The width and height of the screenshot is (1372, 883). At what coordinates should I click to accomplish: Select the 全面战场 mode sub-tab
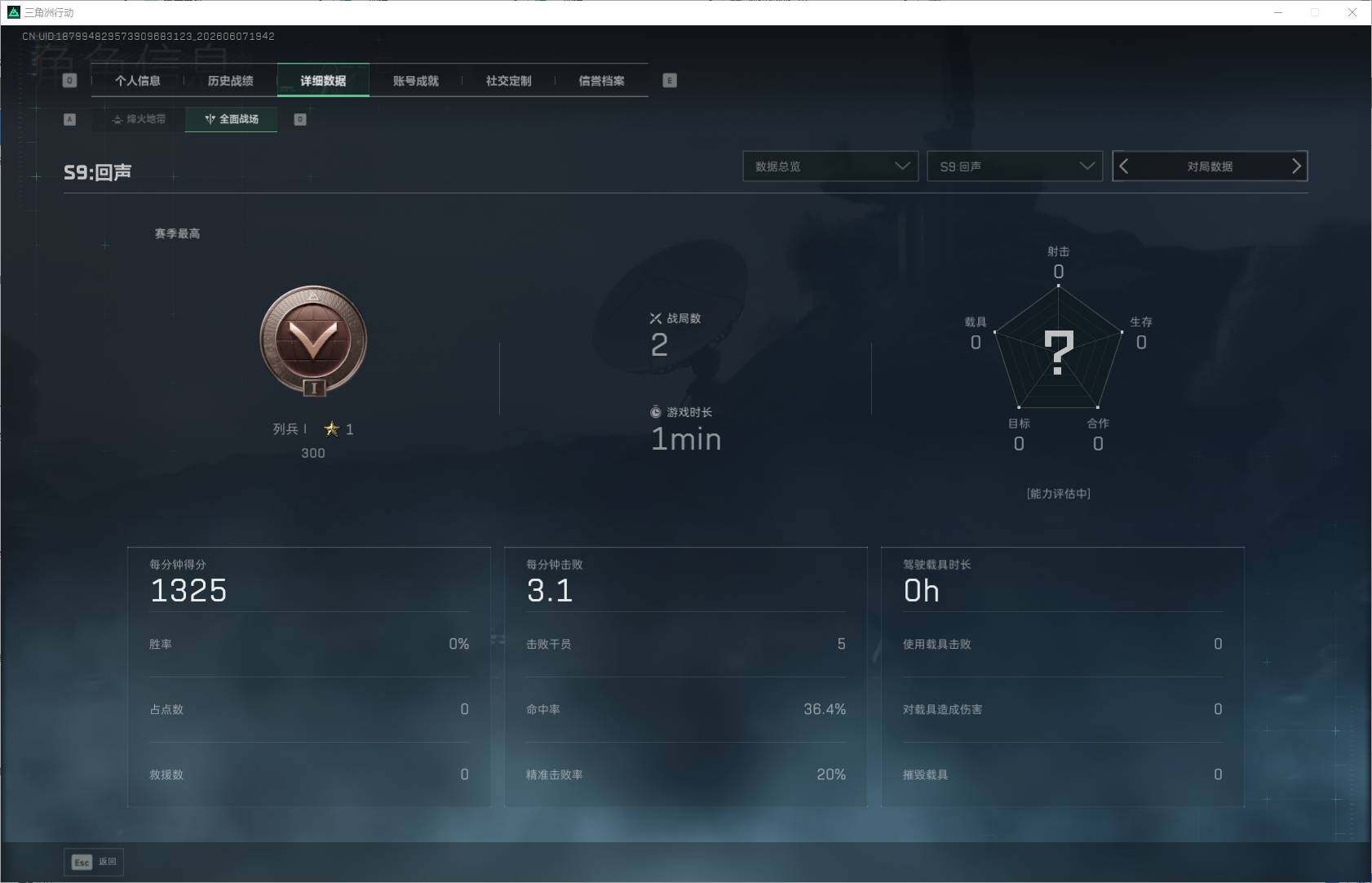pos(232,119)
